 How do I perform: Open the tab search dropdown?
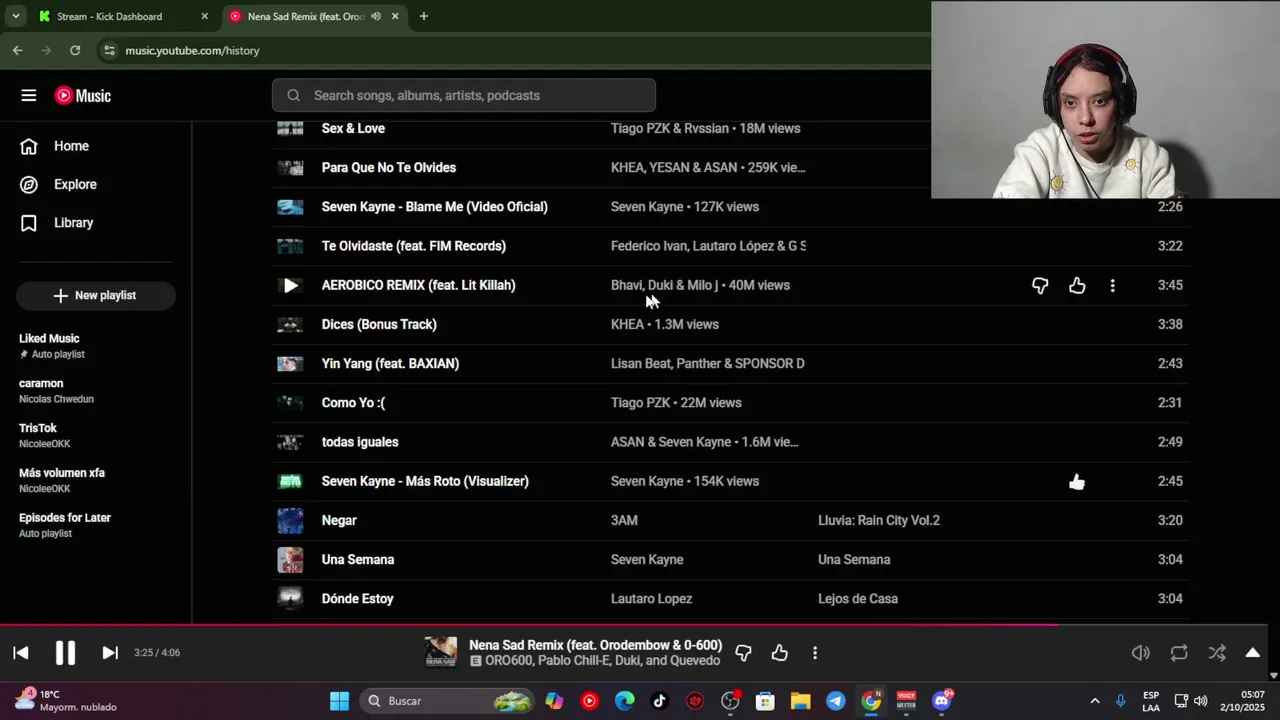click(x=15, y=16)
